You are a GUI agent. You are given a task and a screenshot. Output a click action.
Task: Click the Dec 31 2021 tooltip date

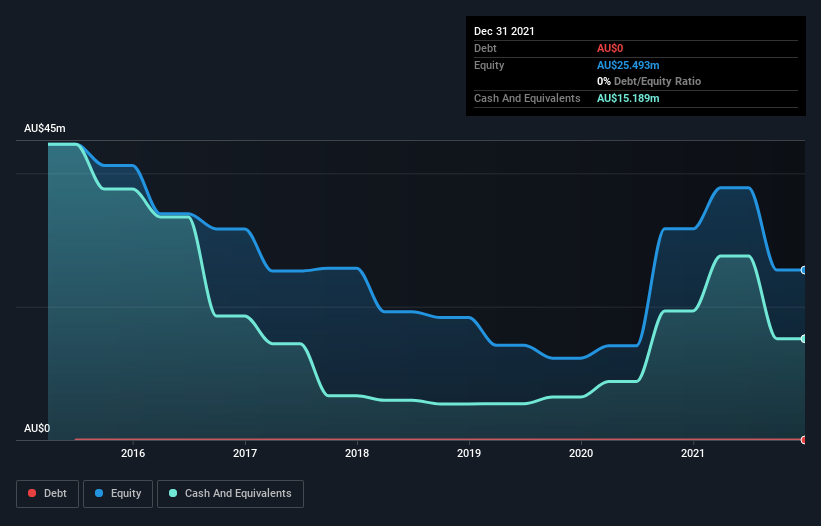504,31
